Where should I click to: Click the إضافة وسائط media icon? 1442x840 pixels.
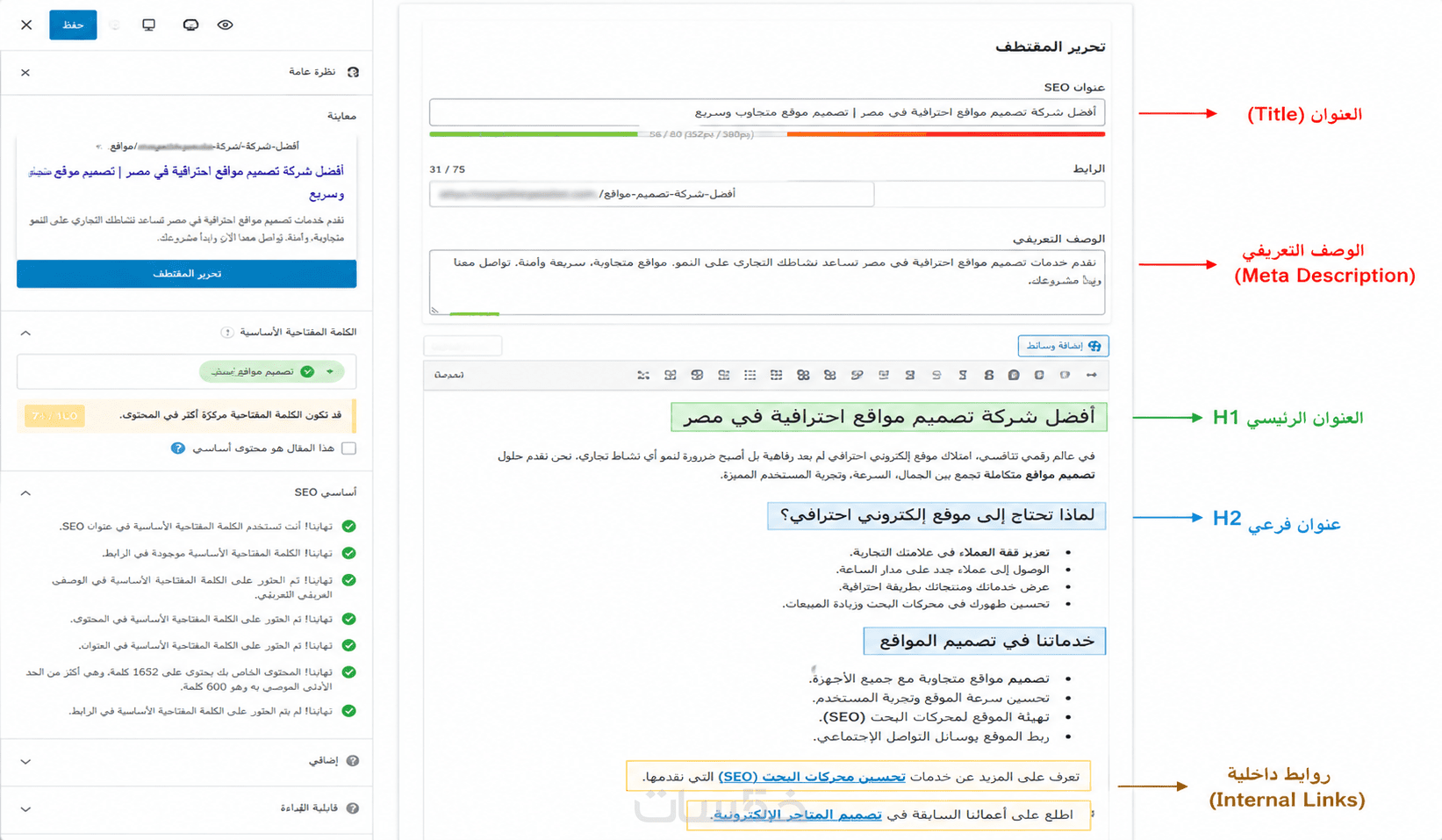tap(1094, 346)
